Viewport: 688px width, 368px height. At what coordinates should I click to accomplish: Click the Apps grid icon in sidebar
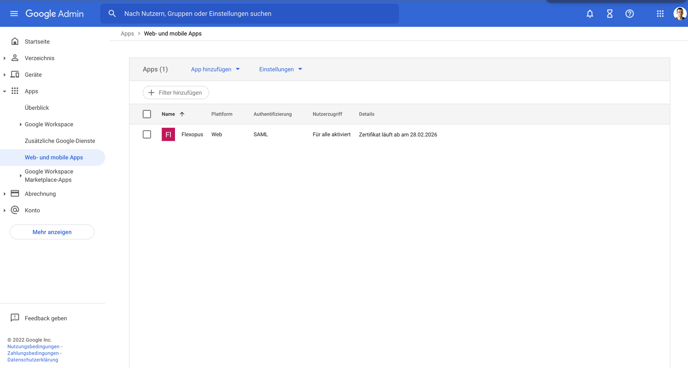point(15,91)
